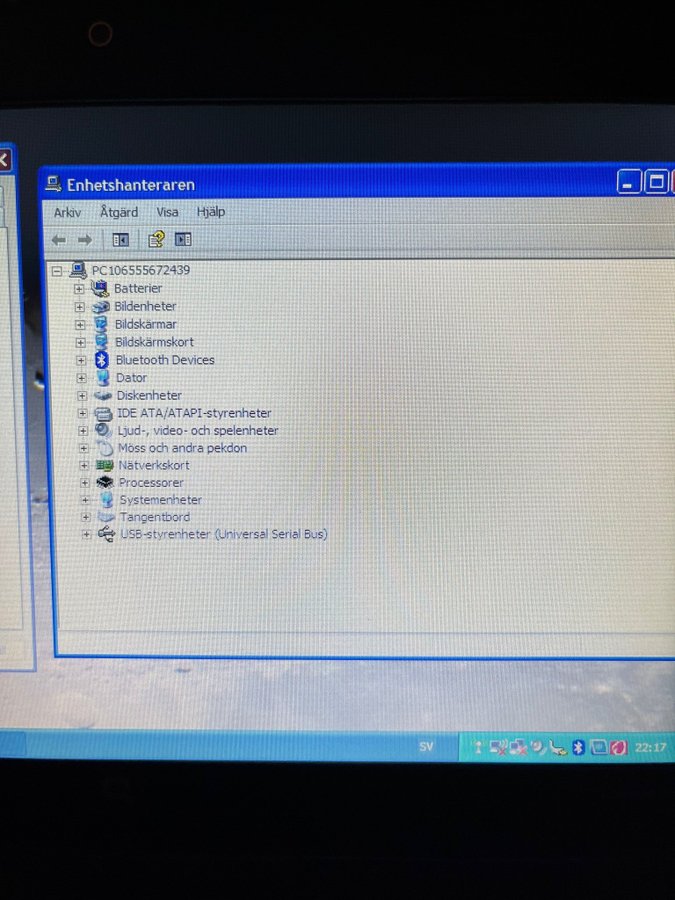The width and height of the screenshot is (675, 900).
Task: Click the Batterier category icon
Action: click(100, 289)
